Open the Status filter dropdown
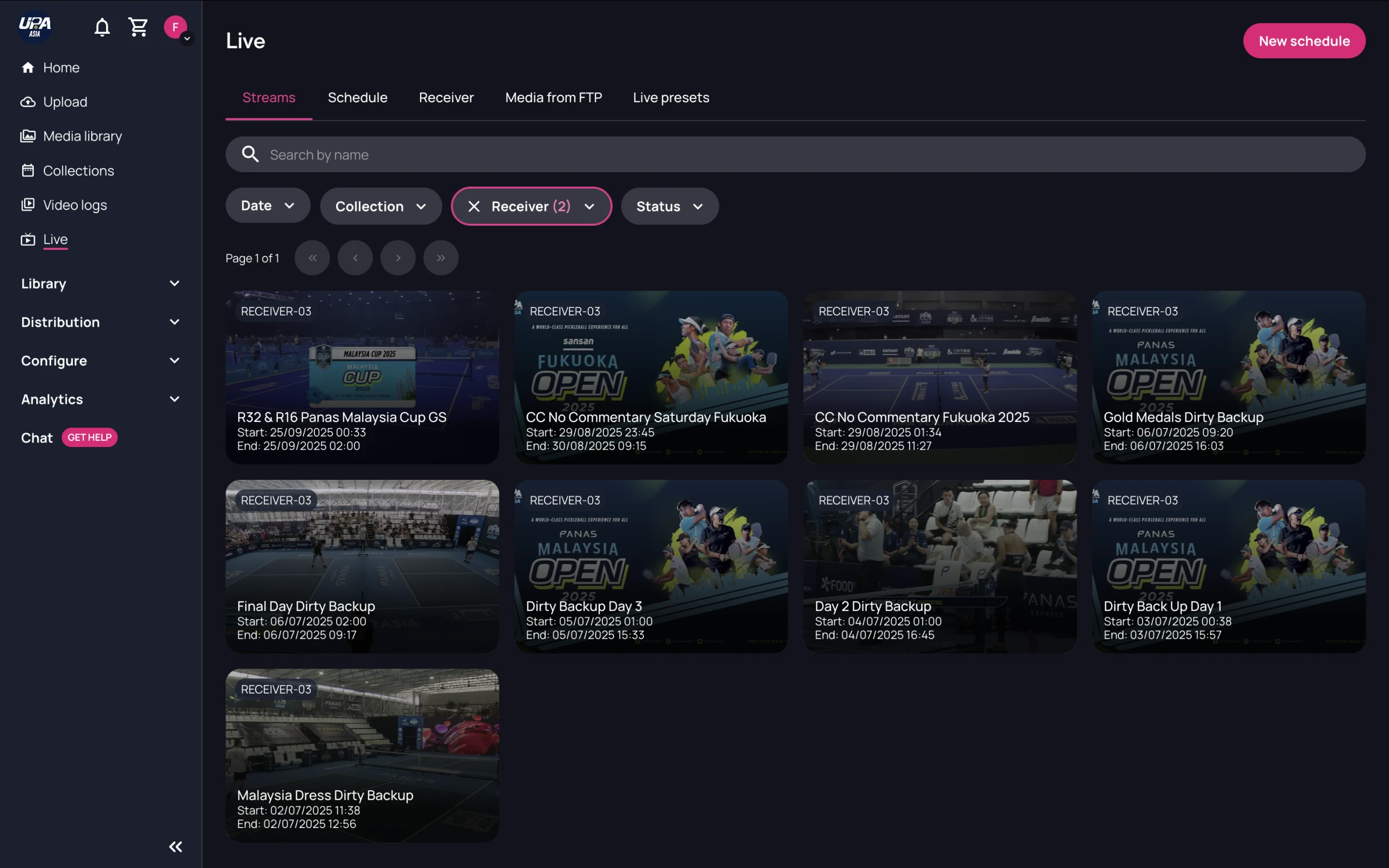The height and width of the screenshot is (868, 1389). coord(669,206)
